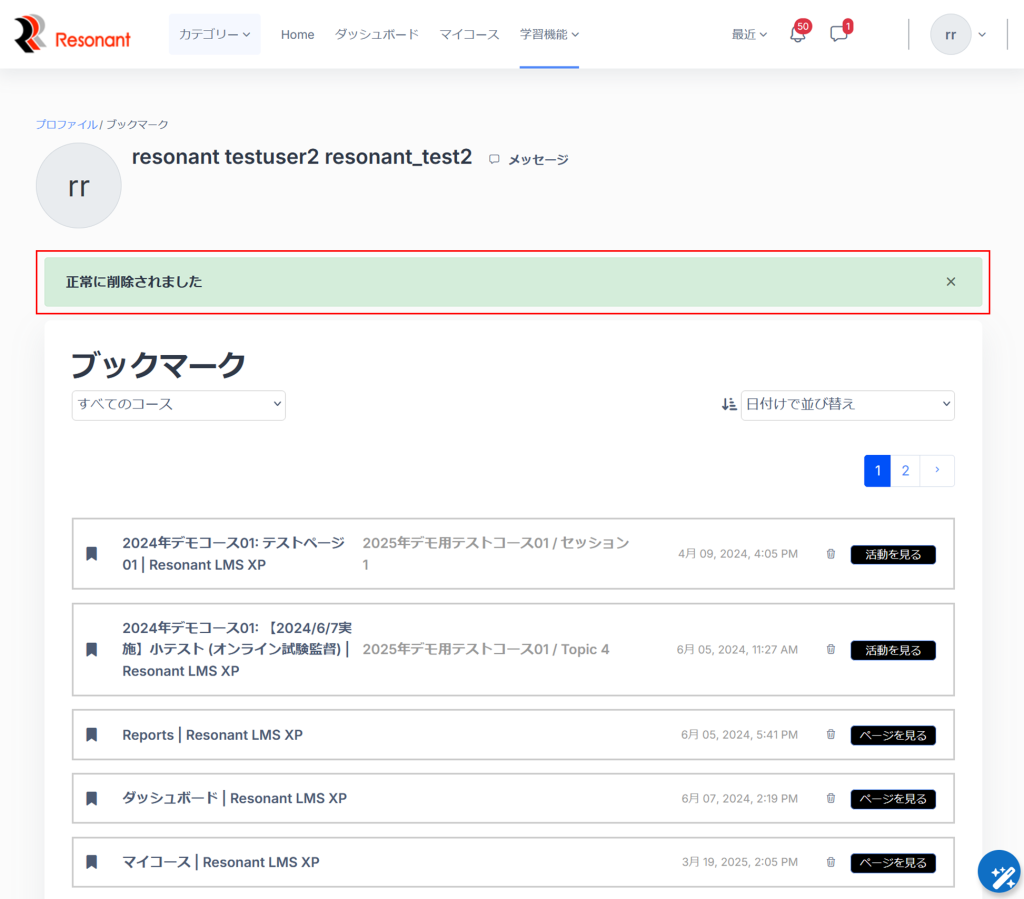Go to page 2 of bookmarks
The height and width of the screenshot is (899, 1024).
[905, 471]
